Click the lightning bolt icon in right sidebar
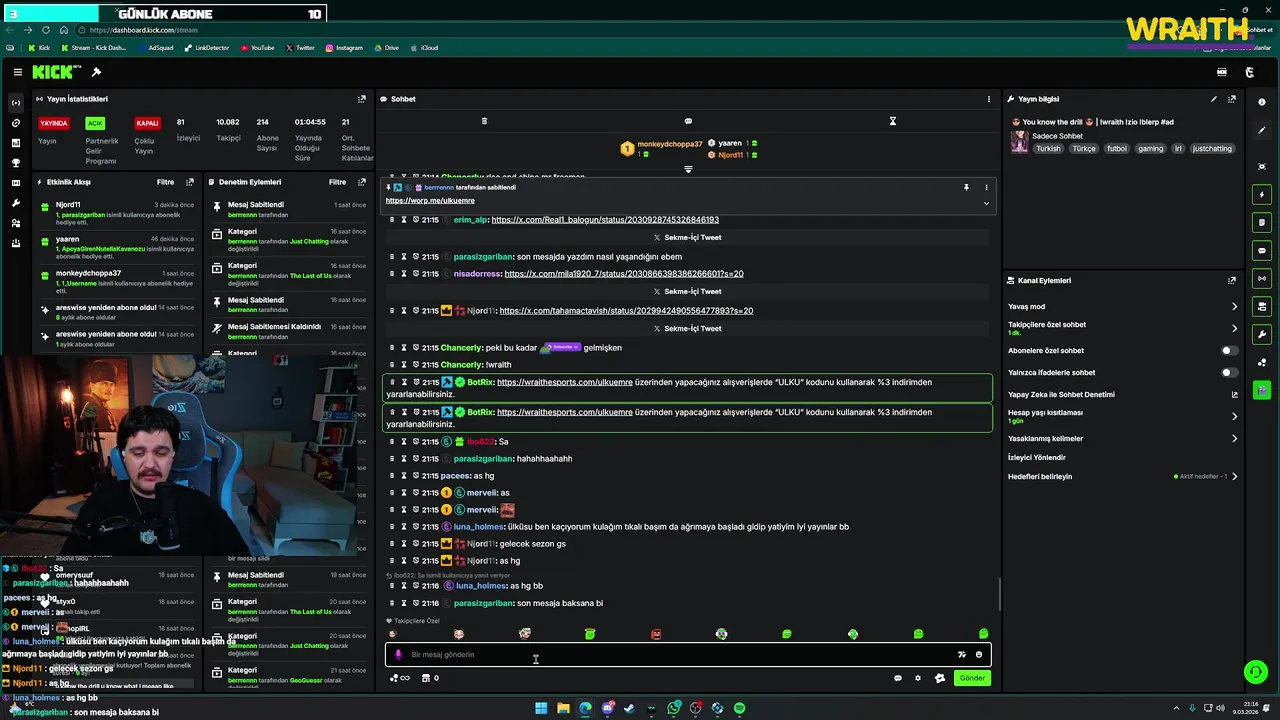The width and height of the screenshot is (1280, 720). 1262,194
